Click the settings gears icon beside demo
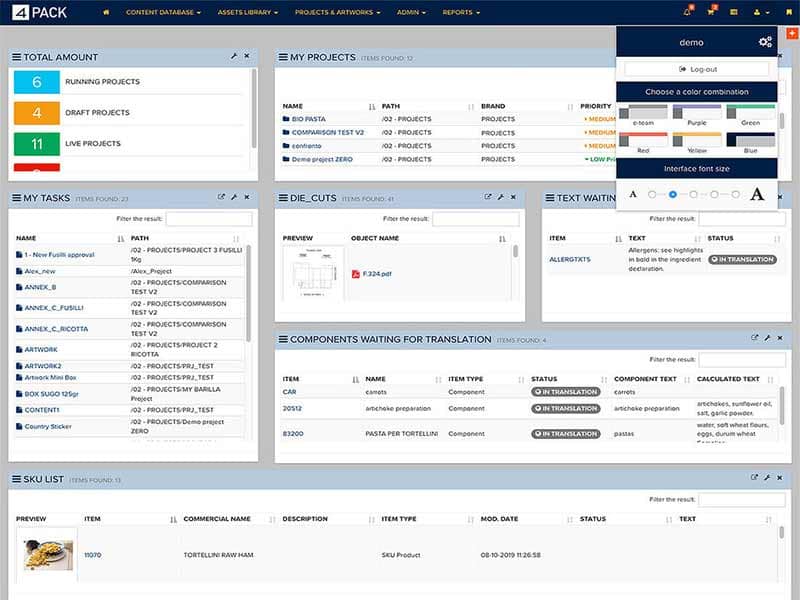800x600 pixels. [765, 42]
